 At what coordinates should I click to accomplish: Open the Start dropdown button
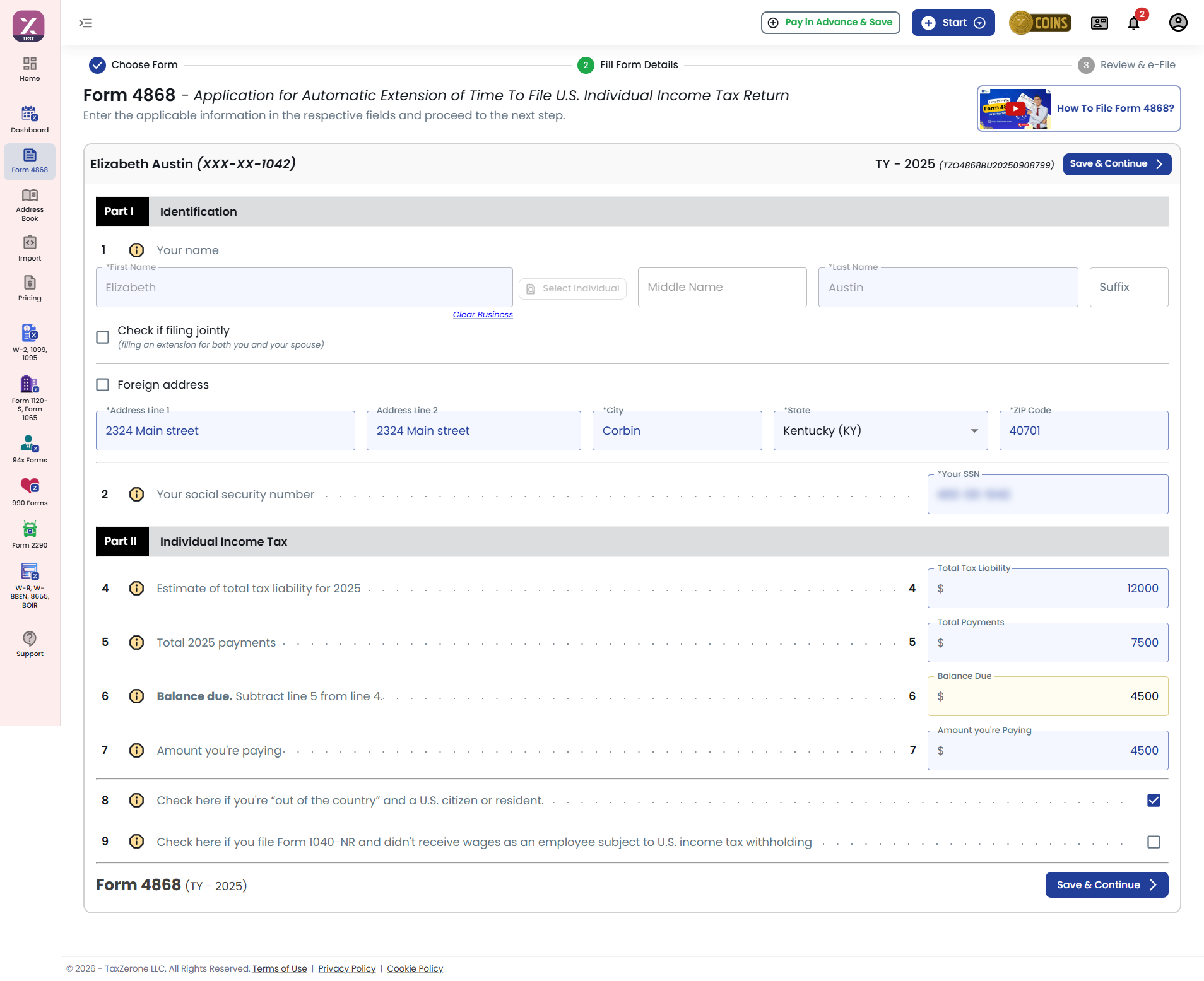pos(953,23)
